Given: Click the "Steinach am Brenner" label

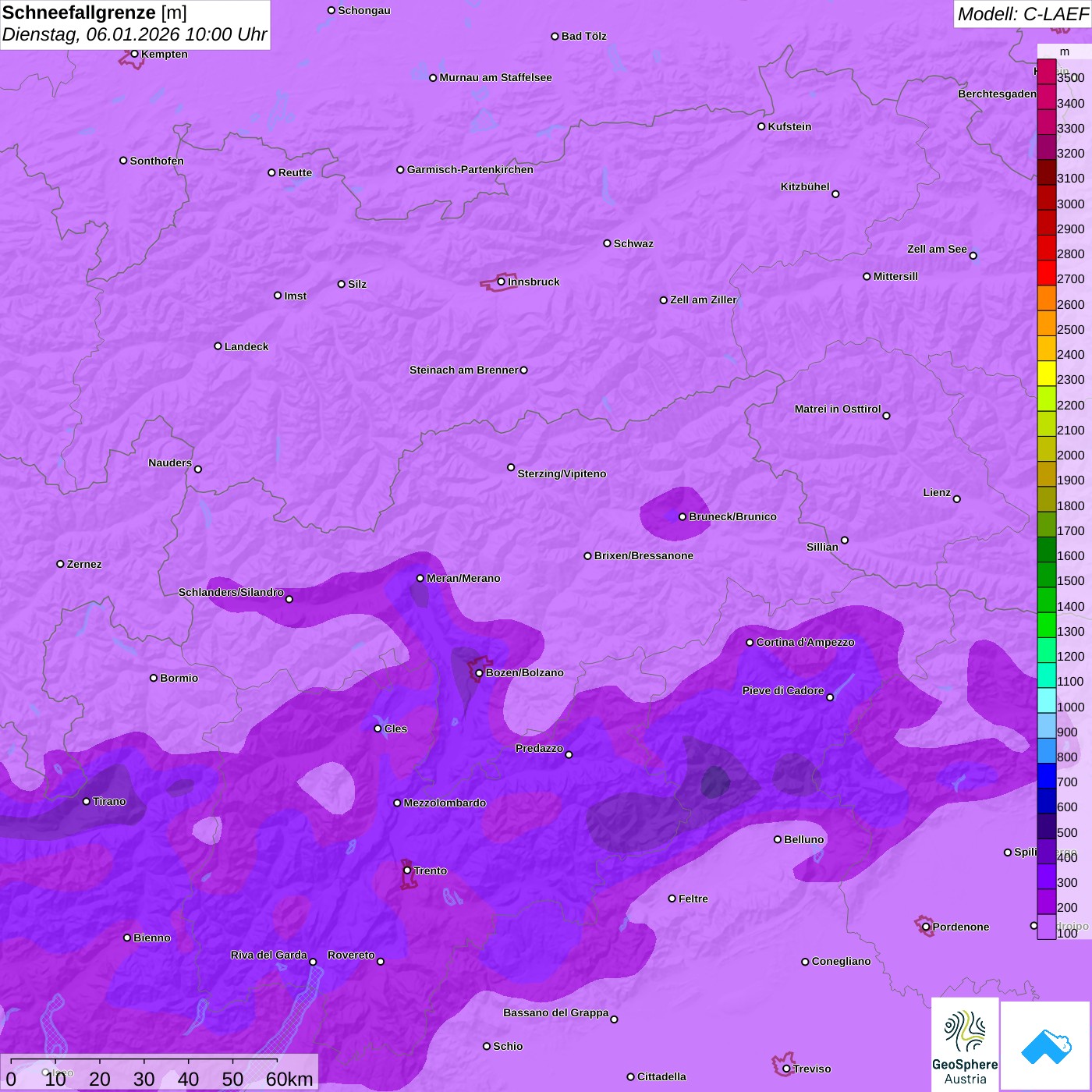Looking at the screenshot, I should 464,370.
